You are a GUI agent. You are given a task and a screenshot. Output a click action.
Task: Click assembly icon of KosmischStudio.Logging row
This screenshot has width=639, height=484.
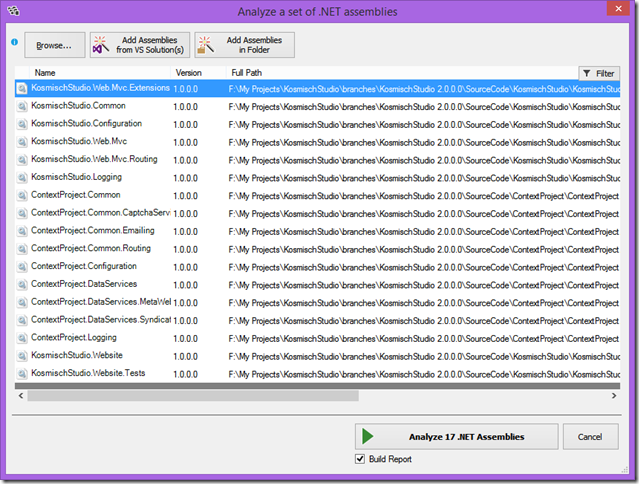[22, 178]
